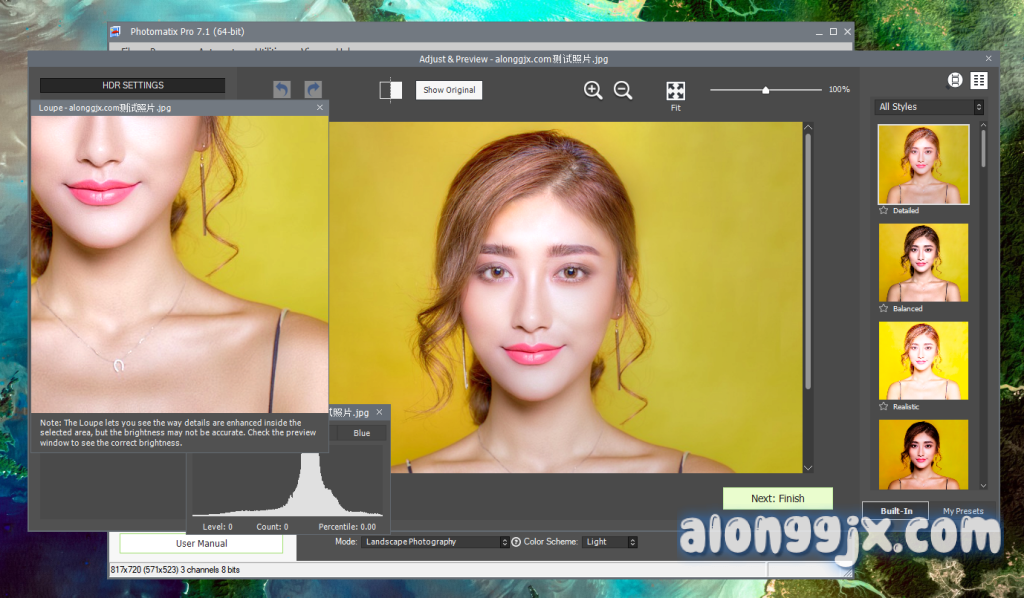Image resolution: width=1024 pixels, height=598 pixels.
Task: Open the Color Scheme dropdown
Action: click(610, 542)
